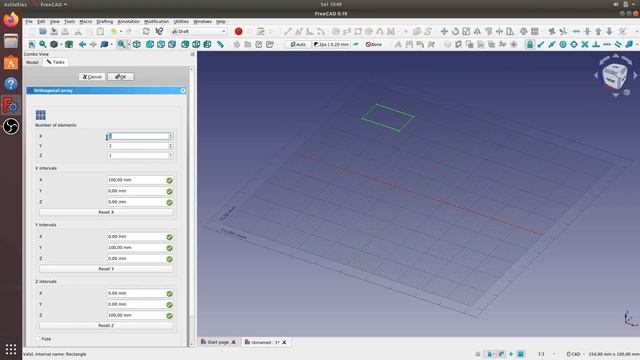640x360 pixels.
Task: Open a document with the folder icon
Action: (42, 31)
